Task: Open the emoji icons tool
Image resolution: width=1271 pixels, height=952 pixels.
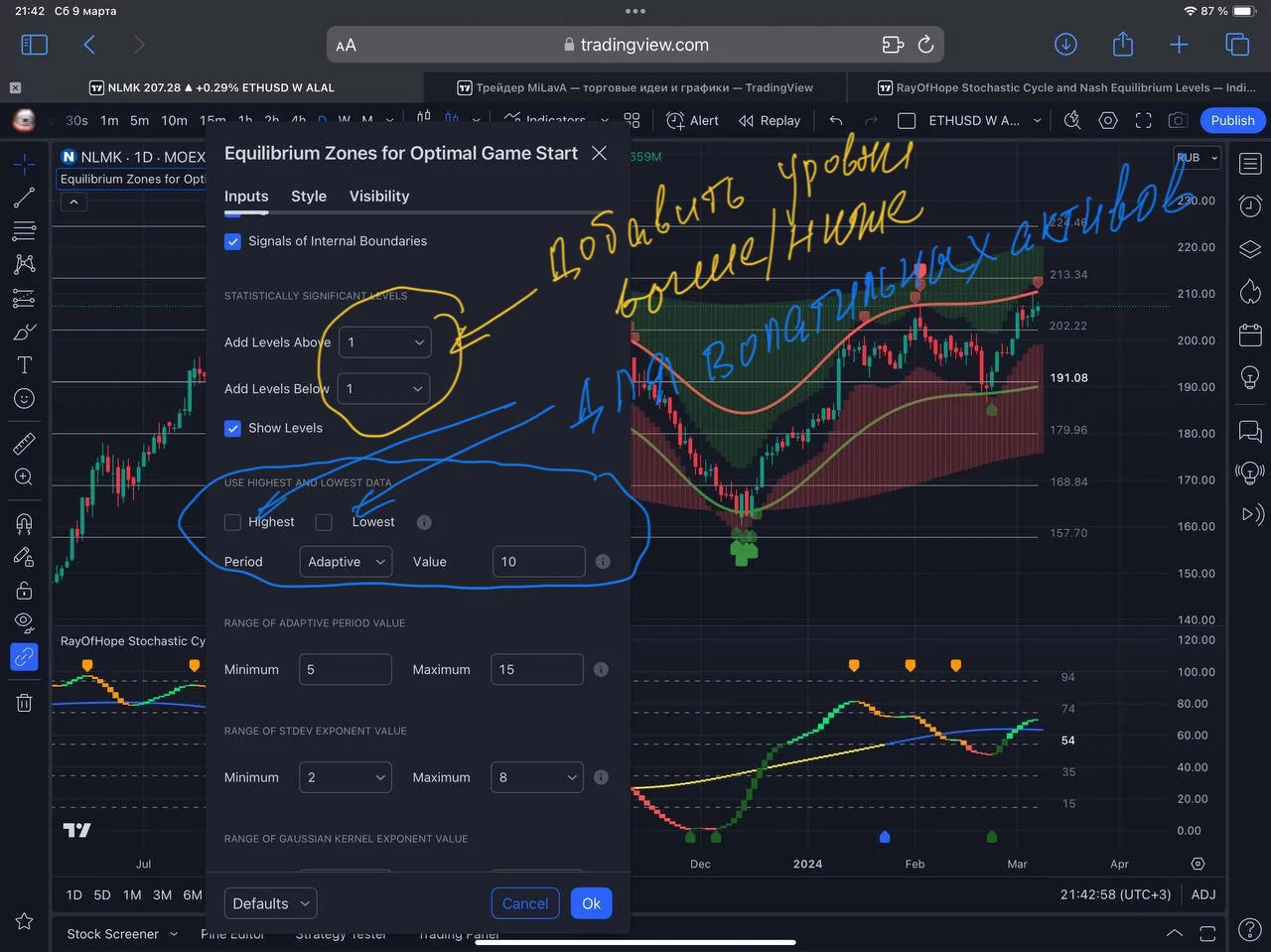Action: pyautogui.click(x=25, y=399)
